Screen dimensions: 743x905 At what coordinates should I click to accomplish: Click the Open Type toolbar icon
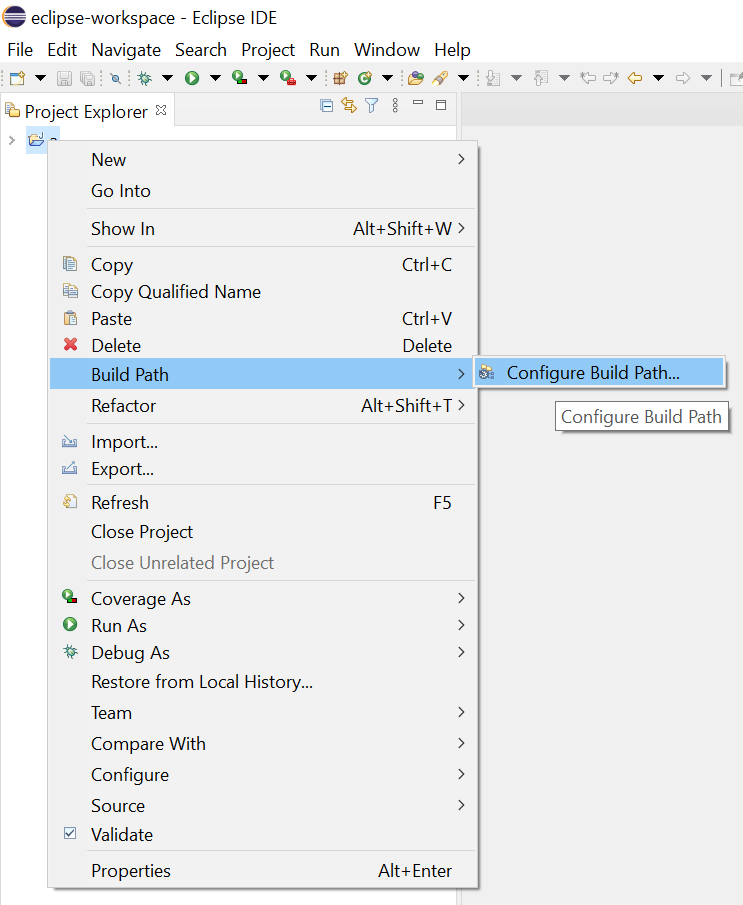click(x=416, y=78)
